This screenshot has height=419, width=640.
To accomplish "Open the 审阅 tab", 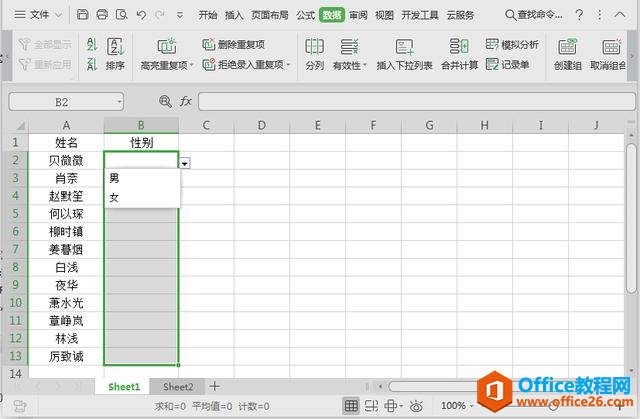I will (358, 15).
